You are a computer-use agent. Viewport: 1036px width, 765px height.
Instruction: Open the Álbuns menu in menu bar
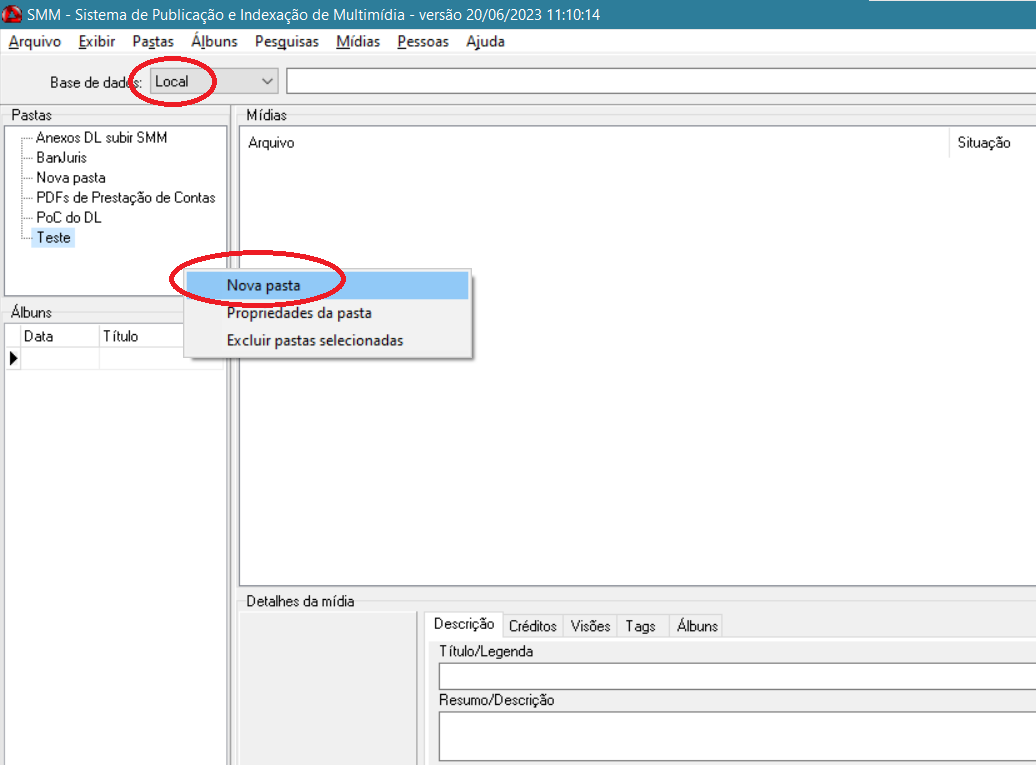[214, 42]
